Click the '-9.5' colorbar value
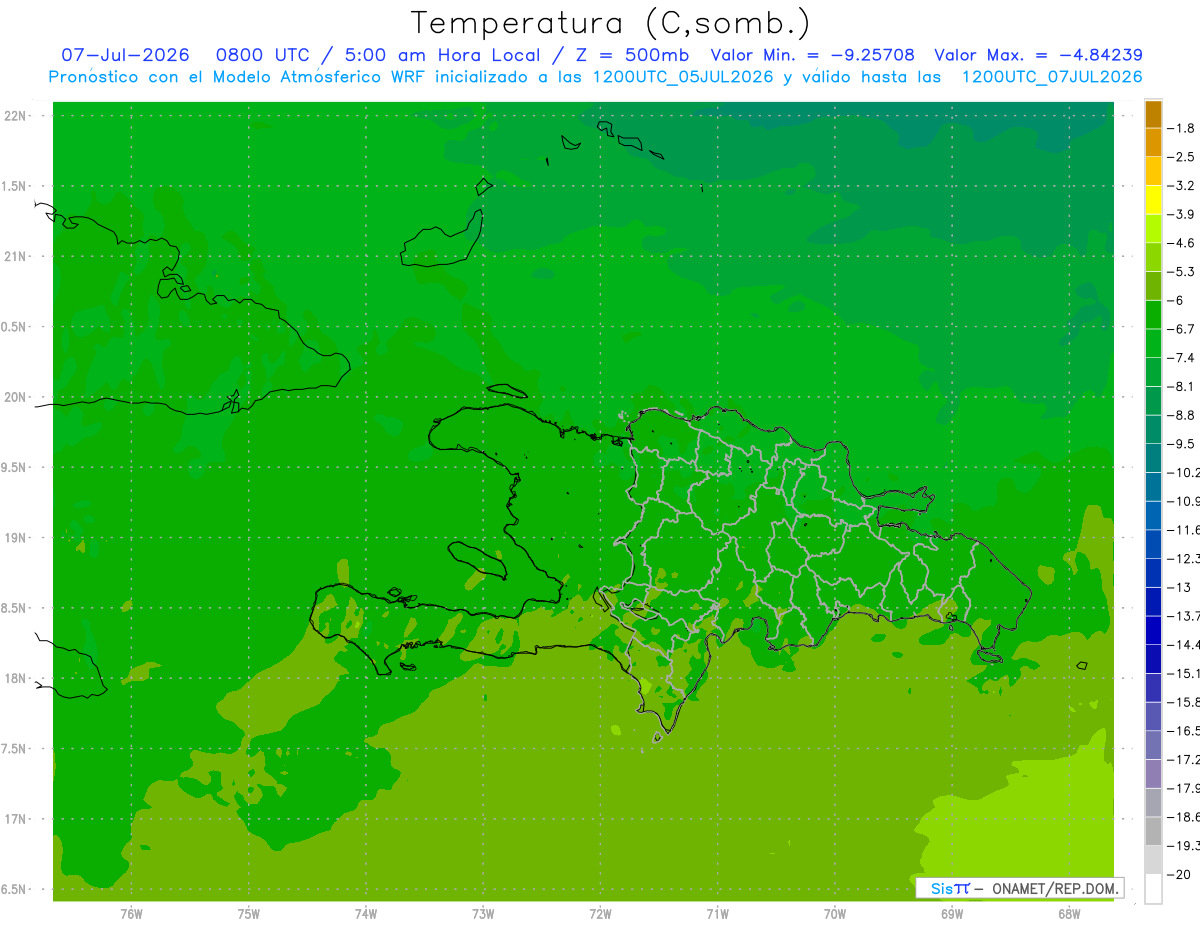 click(1182, 444)
